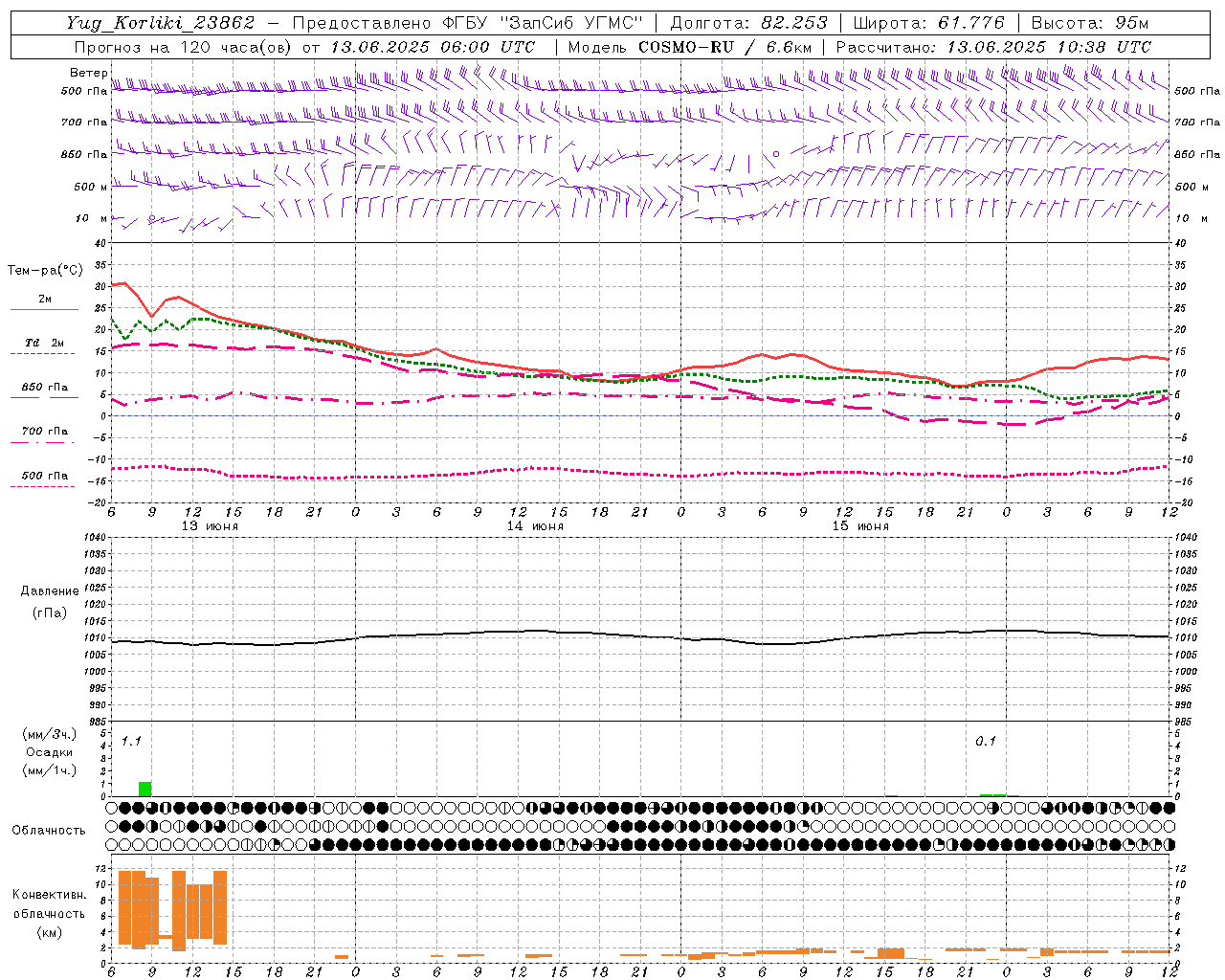Click the '(мм/3ч.)' precipitation unit label
This screenshot has width=1225, height=980.
[x=50, y=734]
